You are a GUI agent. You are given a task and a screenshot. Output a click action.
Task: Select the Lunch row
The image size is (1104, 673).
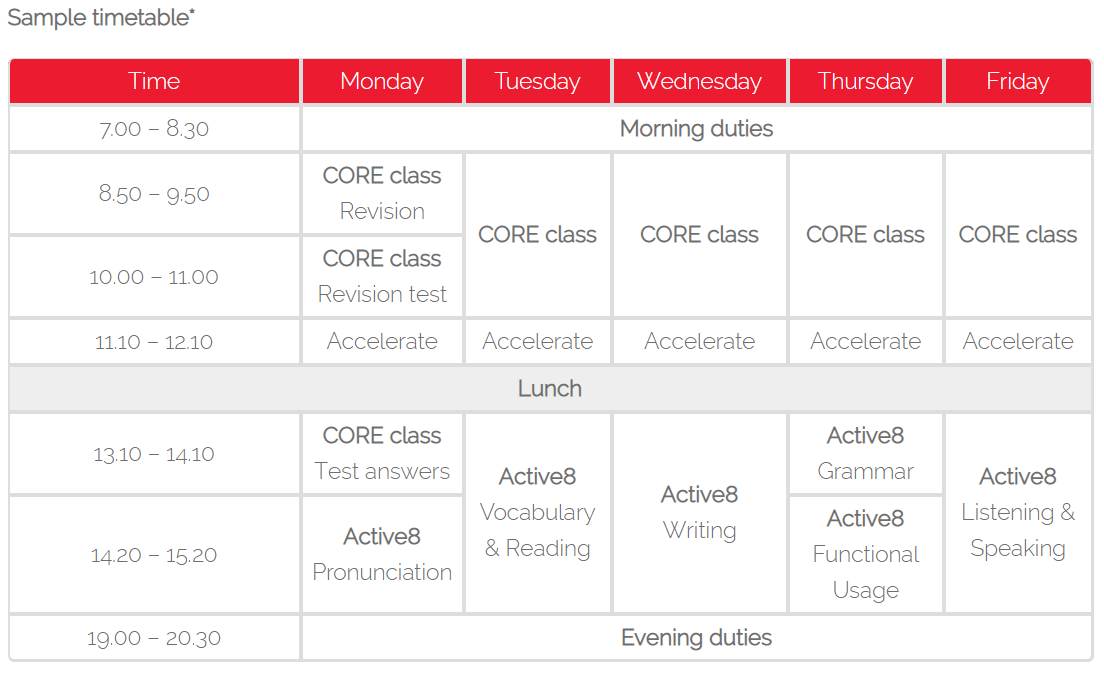[x=551, y=389]
